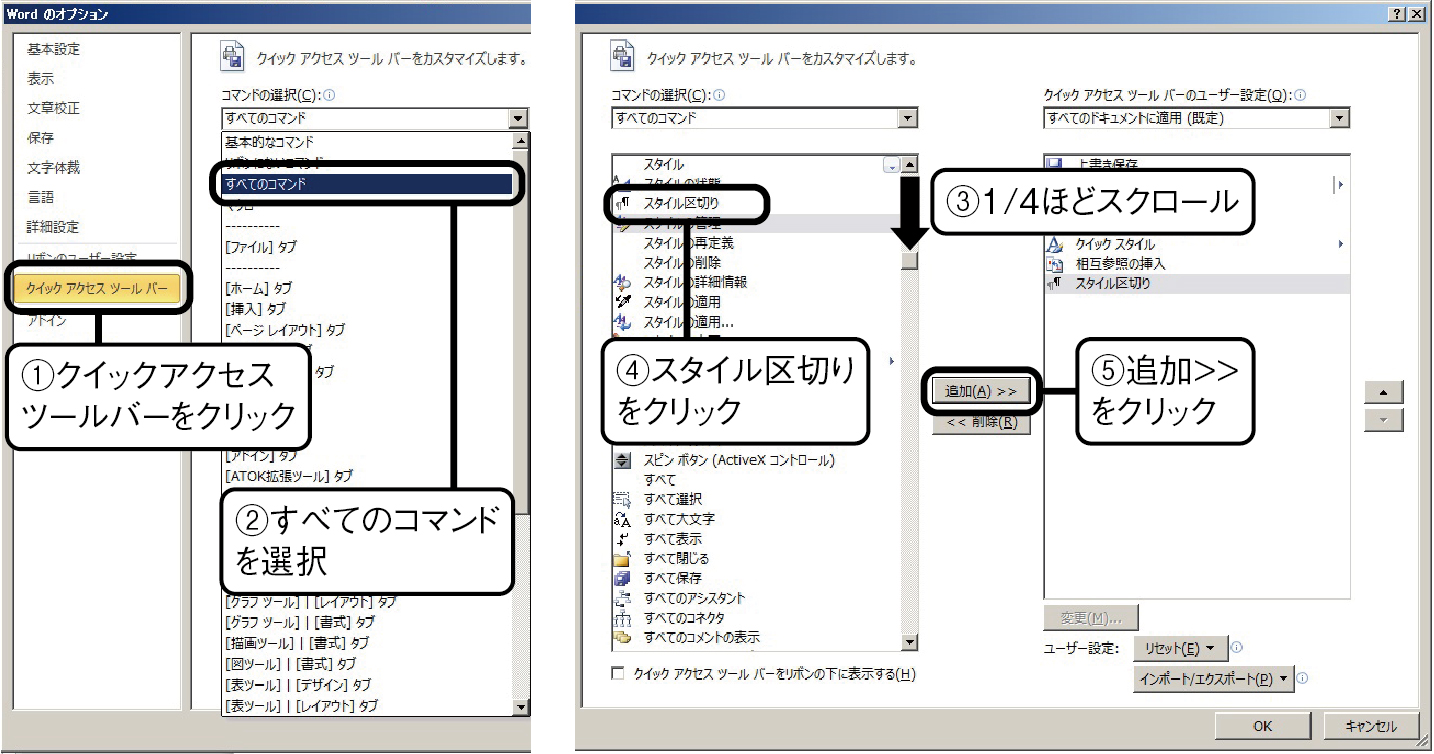Select the すべて選択 command icon
Viewport: 1434px width, 754px height.
622,499
